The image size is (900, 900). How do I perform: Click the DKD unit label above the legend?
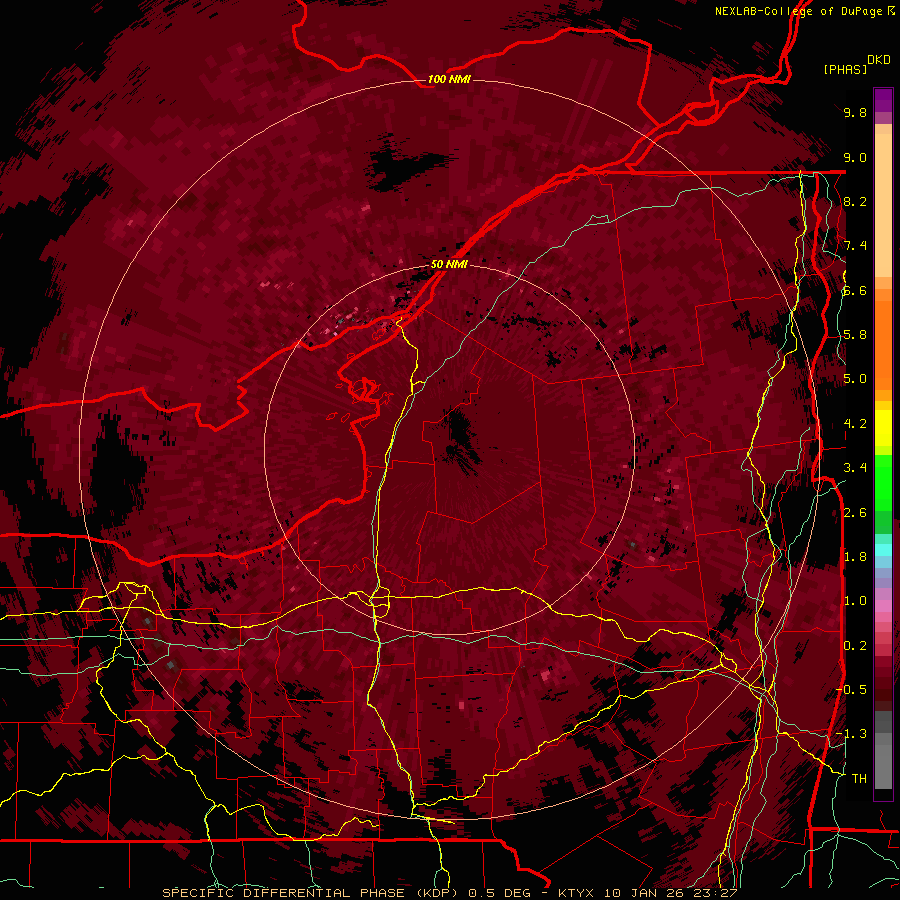(x=879, y=60)
